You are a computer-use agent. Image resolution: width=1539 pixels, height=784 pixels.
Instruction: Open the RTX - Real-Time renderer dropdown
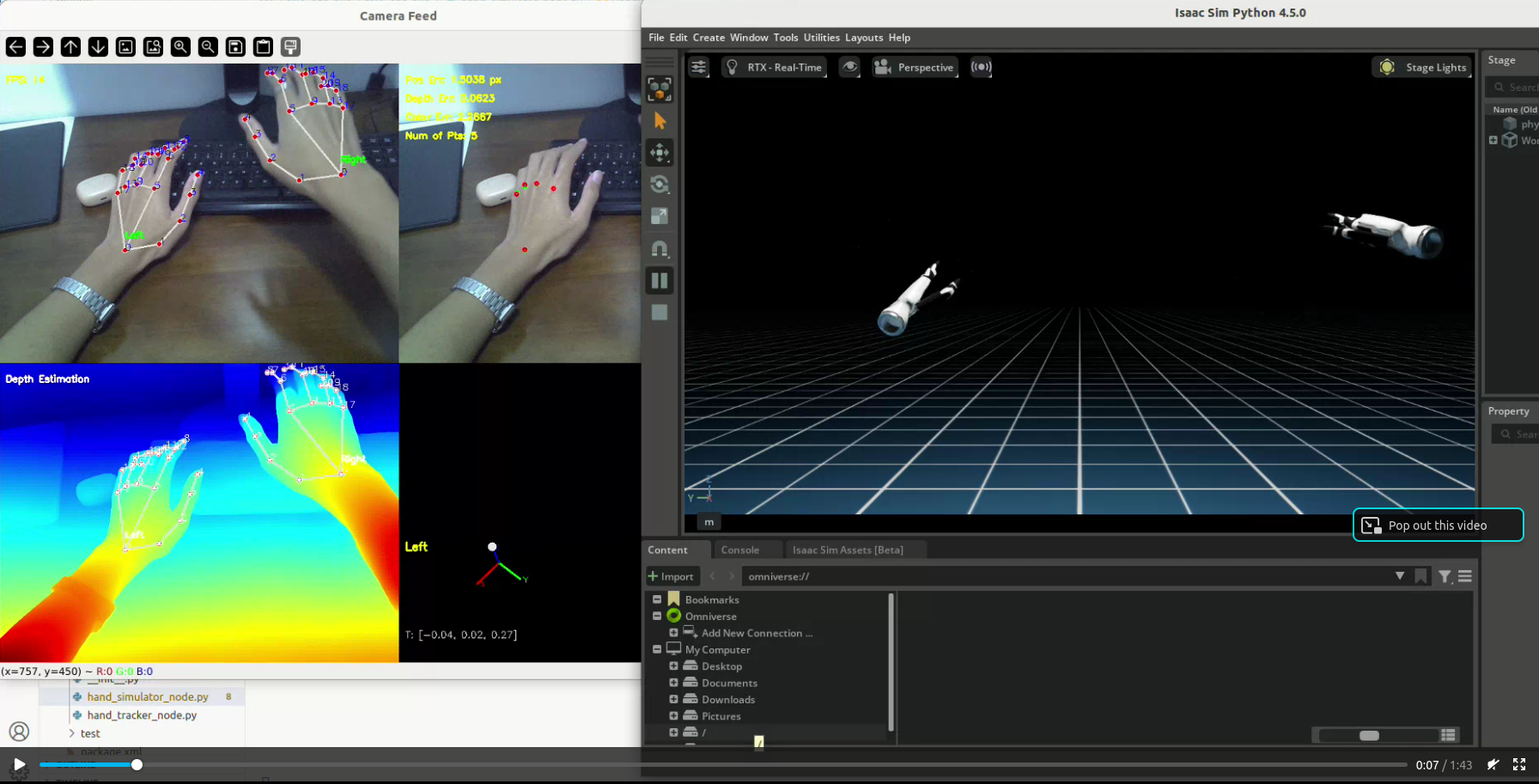click(x=774, y=67)
